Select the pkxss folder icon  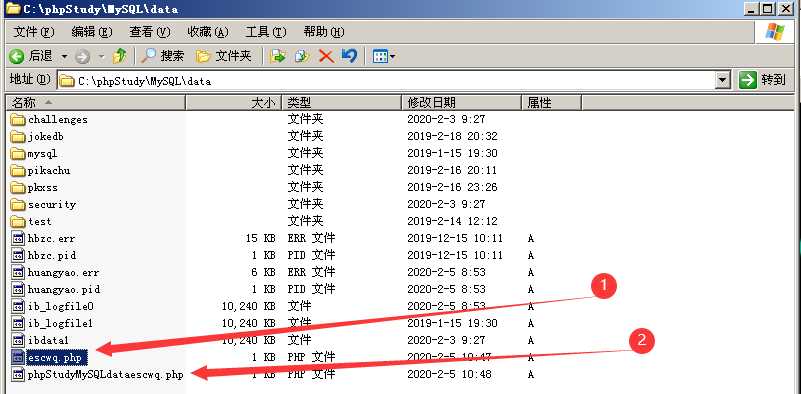pos(18,188)
